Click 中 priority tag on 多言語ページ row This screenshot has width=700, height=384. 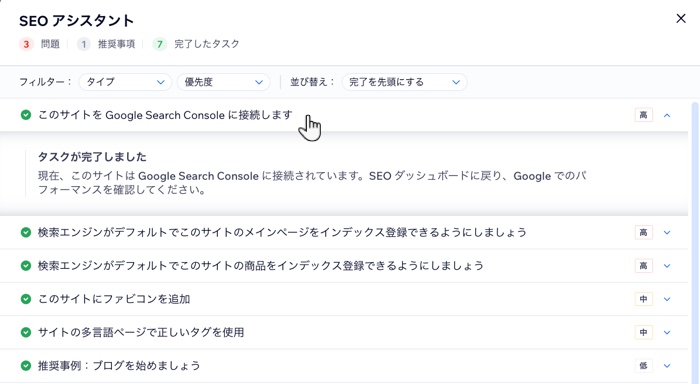[643, 332]
